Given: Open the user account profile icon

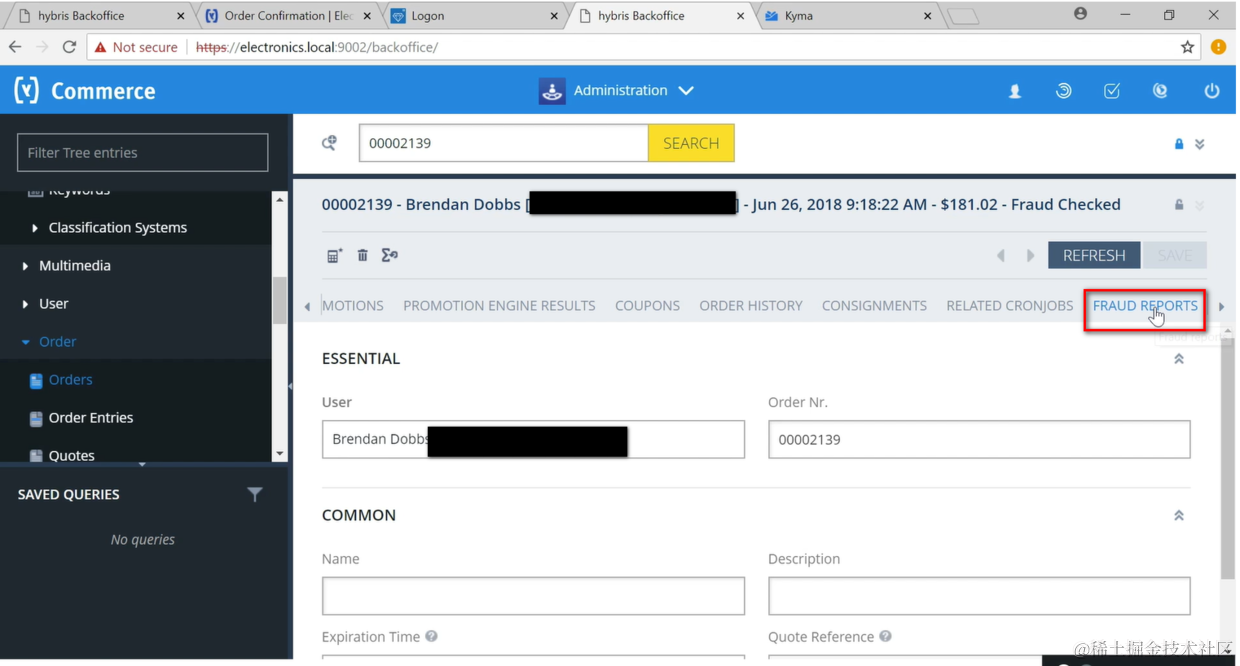Looking at the screenshot, I should 1014,90.
